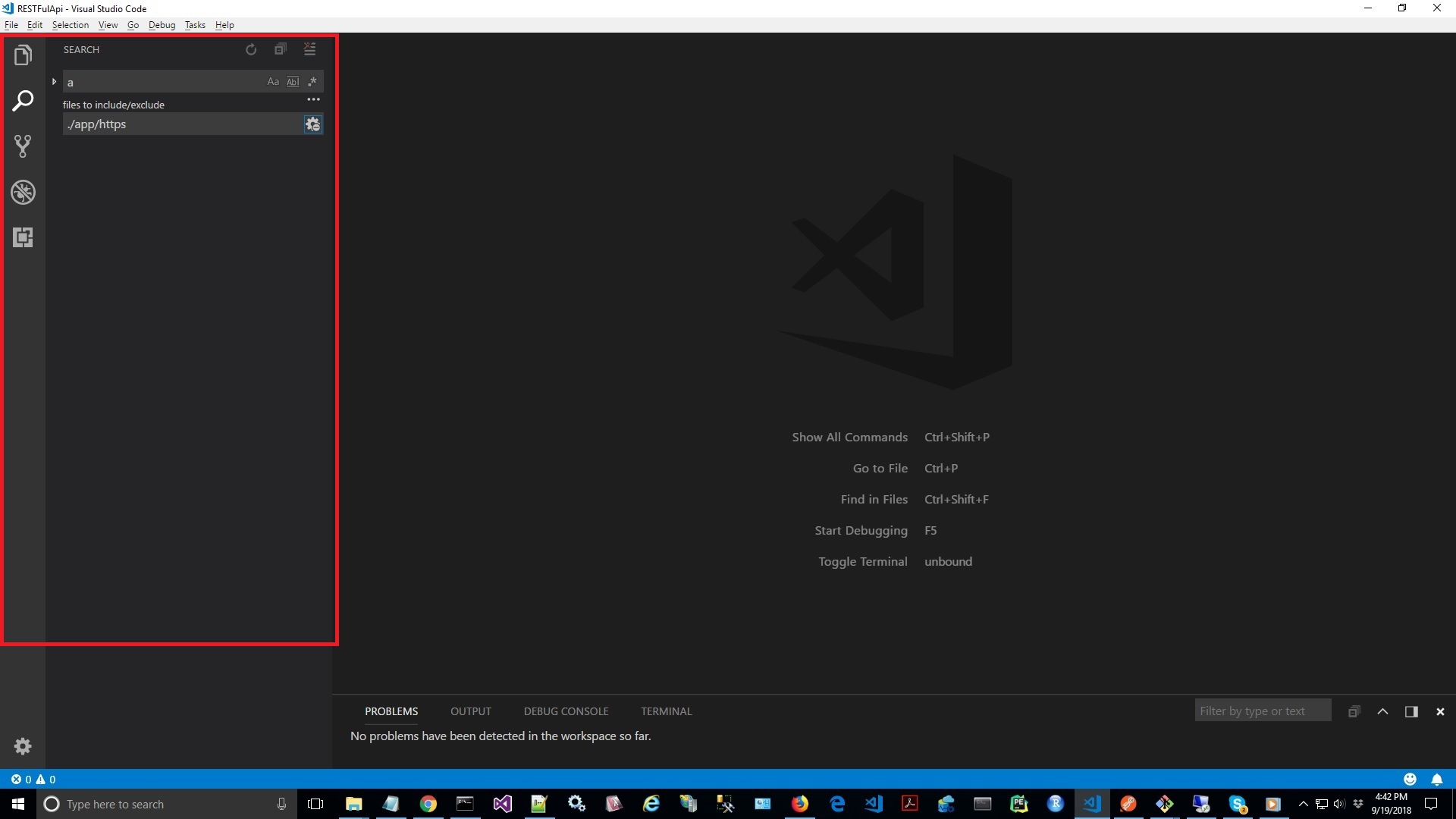Expand the search box to show replace field
Viewport: 1456px width, 819px height.
(53, 81)
